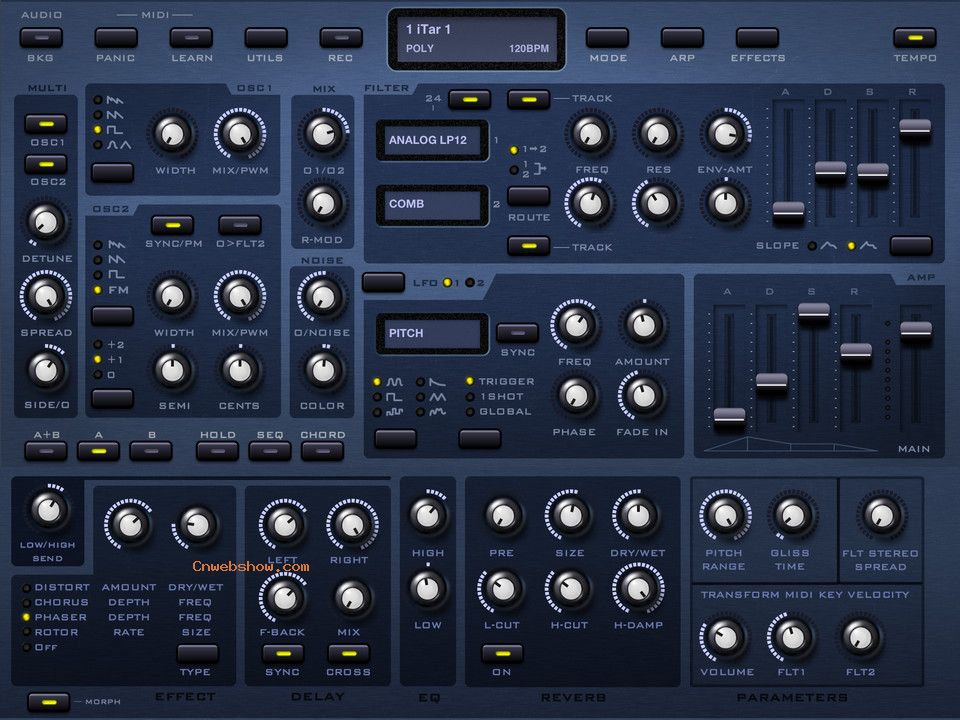Click the MIDI PANIC button
This screenshot has height=720, width=960.
click(x=116, y=38)
